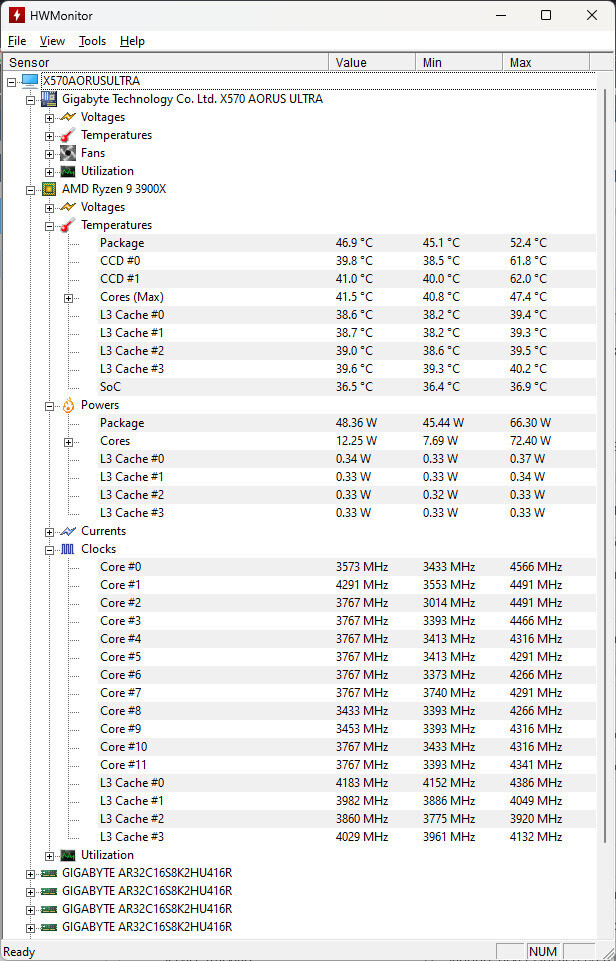Screen dimensions: 616x961
Task: Click the Clocks waveform icon
Action: click(x=68, y=549)
